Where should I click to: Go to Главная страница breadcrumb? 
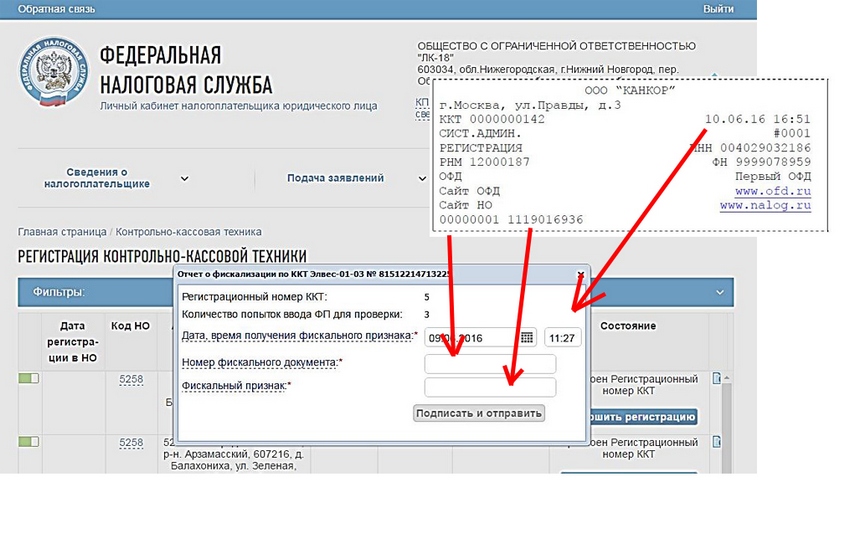(62, 232)
